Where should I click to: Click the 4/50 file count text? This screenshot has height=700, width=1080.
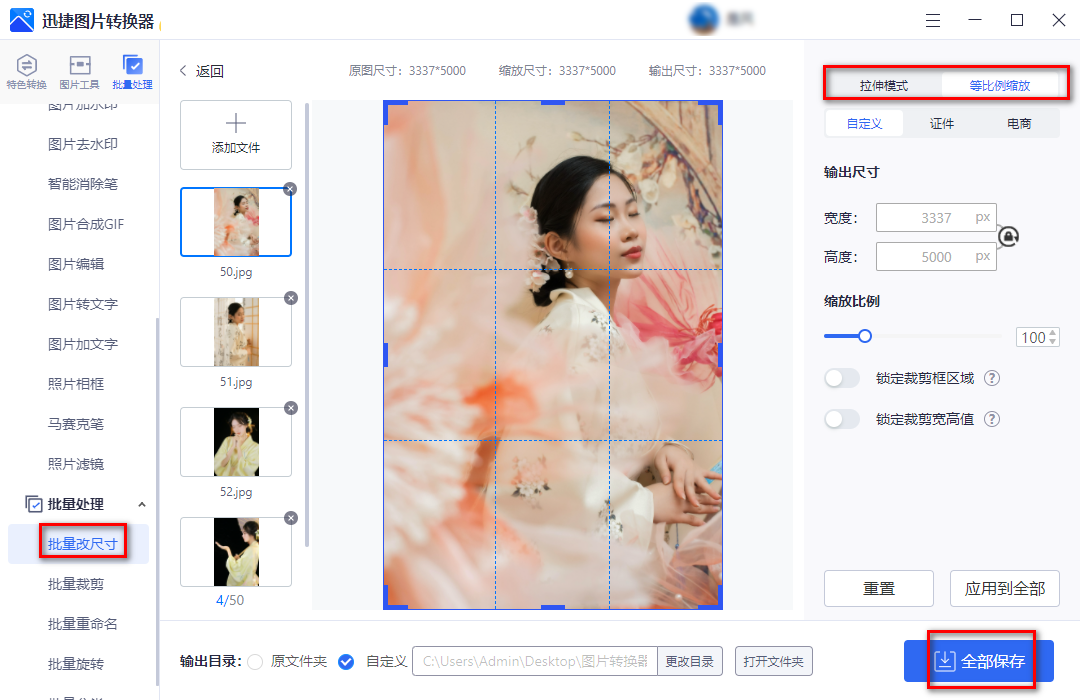click(230, 600)
